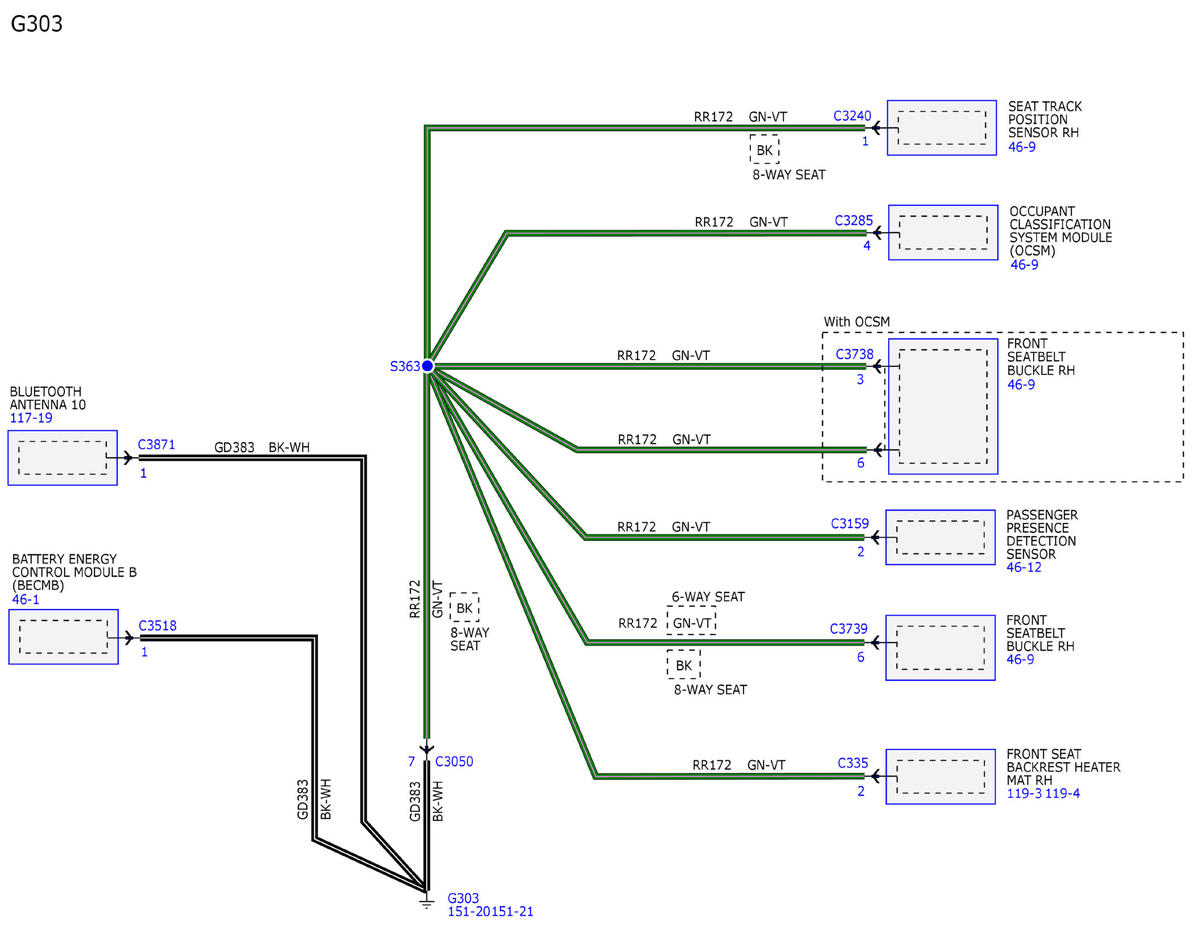Click the GD383 BK-WH label near C3871
Viewport: 1200px width, 927px height.
[x=262, y=447]
